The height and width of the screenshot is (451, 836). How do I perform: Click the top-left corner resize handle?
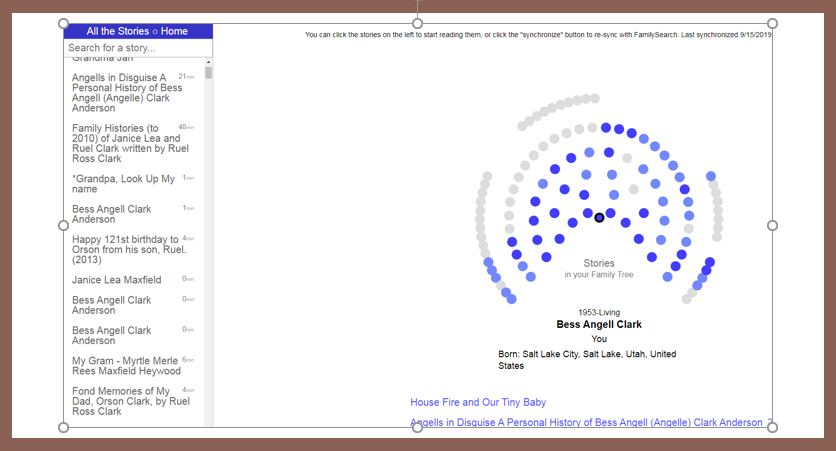(x=64, y=23)
